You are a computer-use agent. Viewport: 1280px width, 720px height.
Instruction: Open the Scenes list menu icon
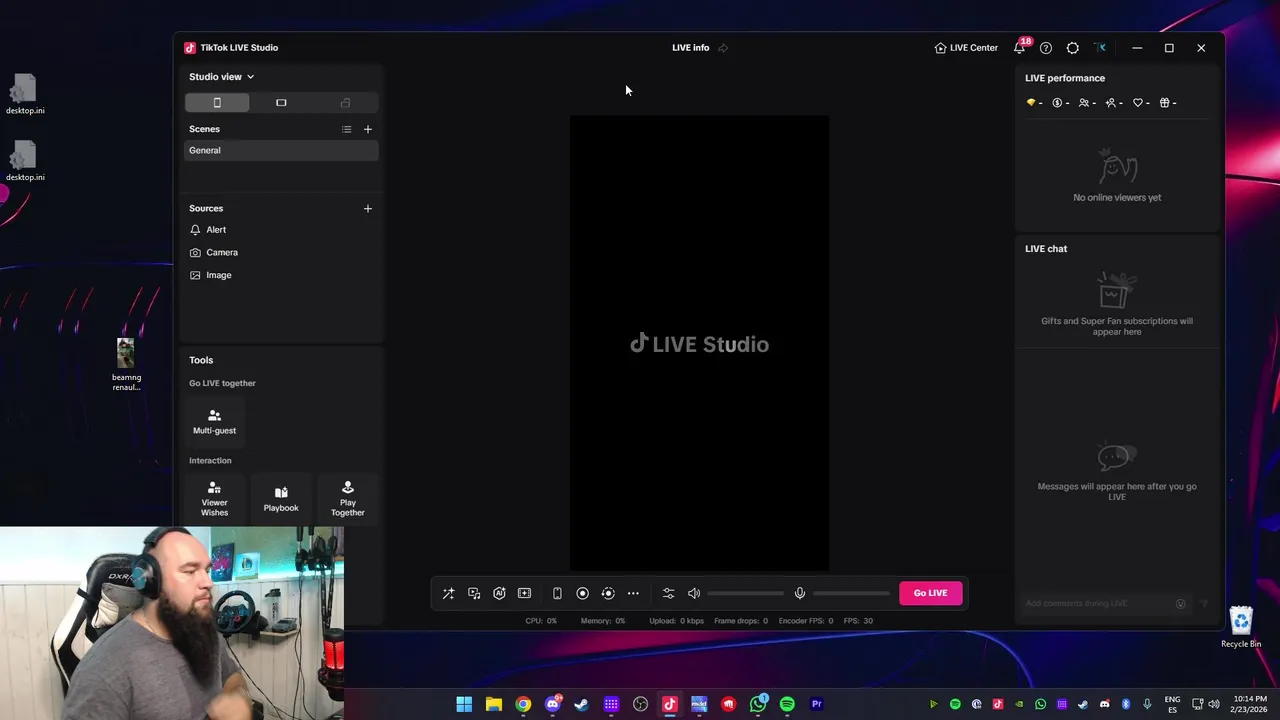tap(346, 129)
